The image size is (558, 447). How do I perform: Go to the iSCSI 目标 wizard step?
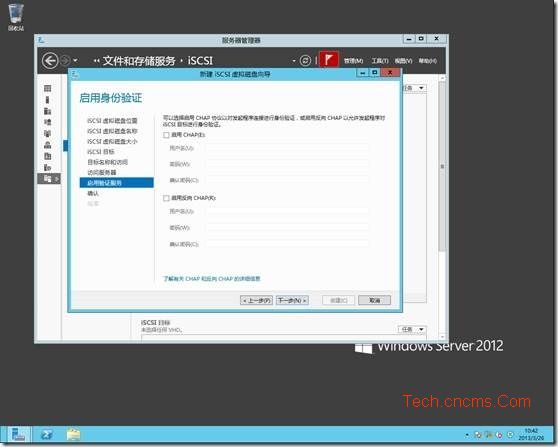tap(101, 152)
